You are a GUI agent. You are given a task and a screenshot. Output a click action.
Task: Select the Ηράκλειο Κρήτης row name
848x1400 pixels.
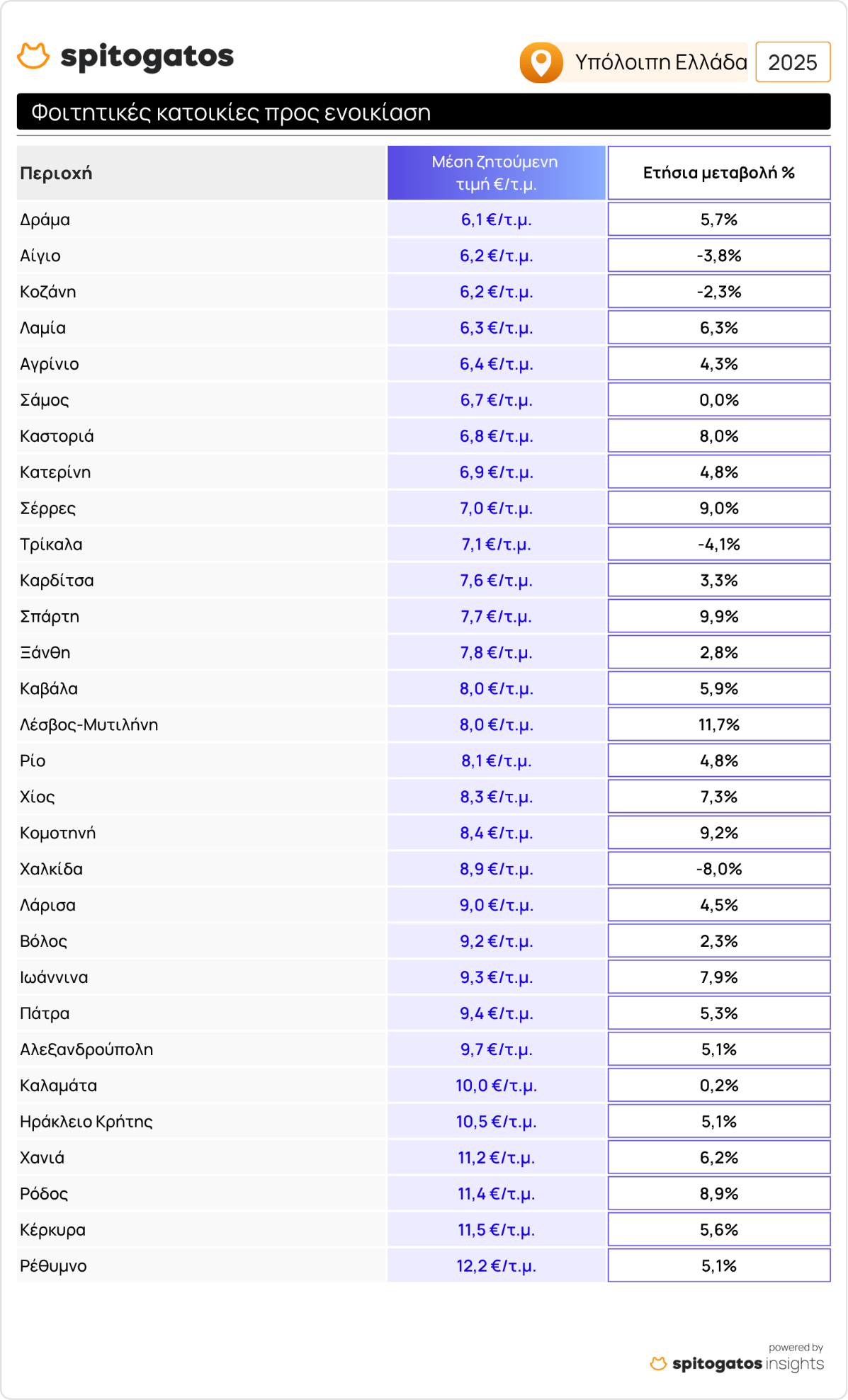coord(86,1122)
